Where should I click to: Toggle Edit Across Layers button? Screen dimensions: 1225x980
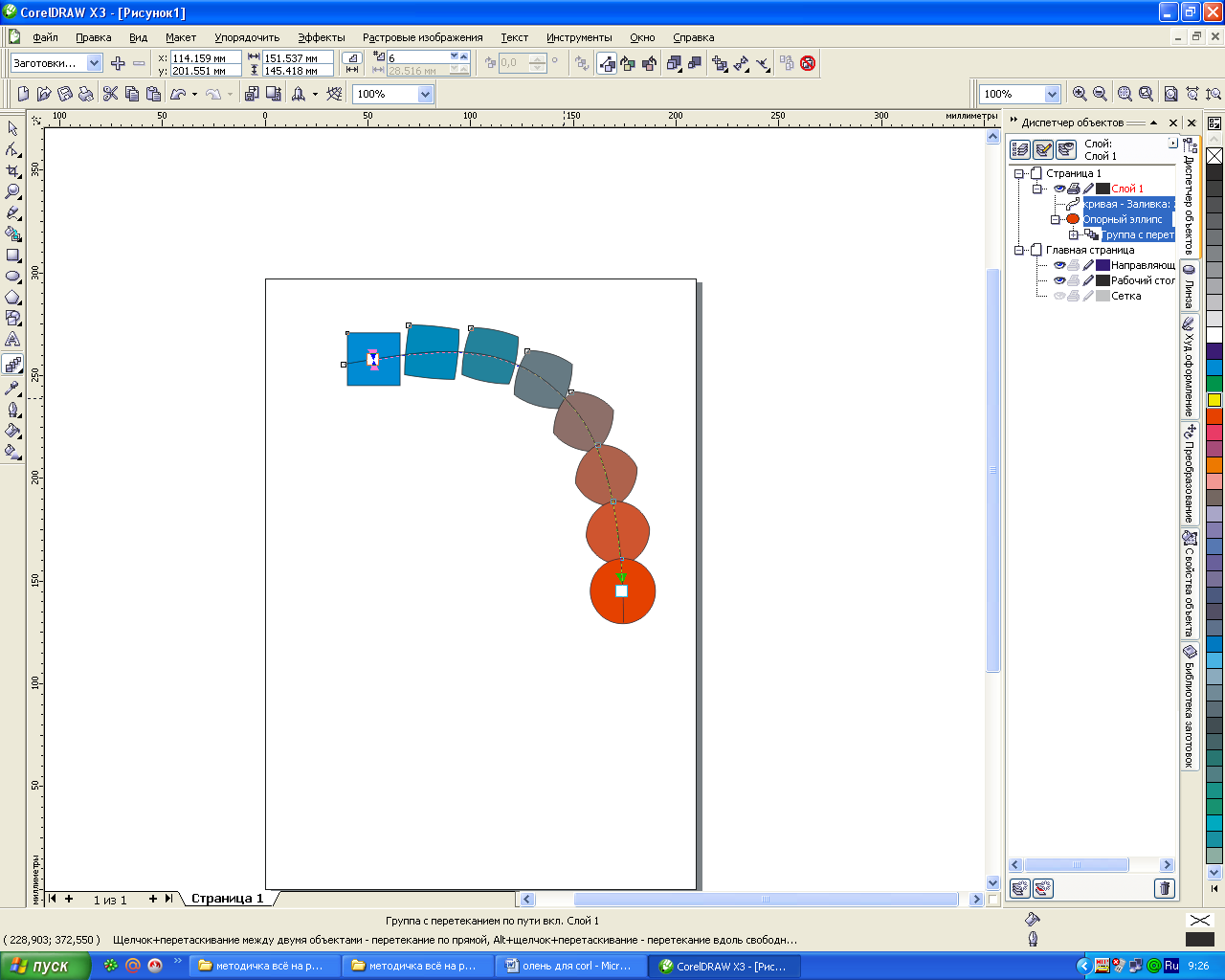[x=1043, y=150]
